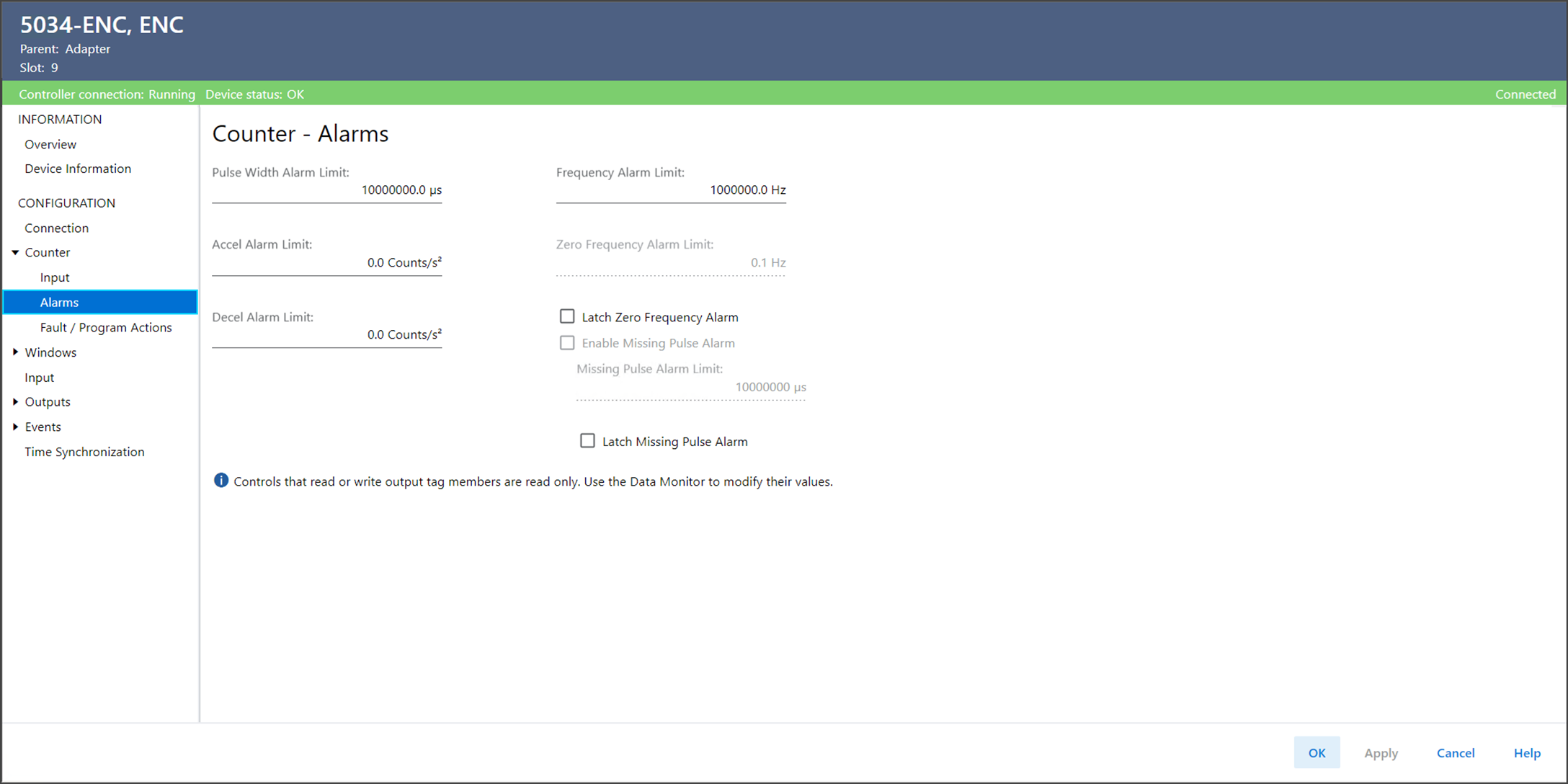Toggle Enable Missing Pulse Alarm checkbox

click(567, 343)
